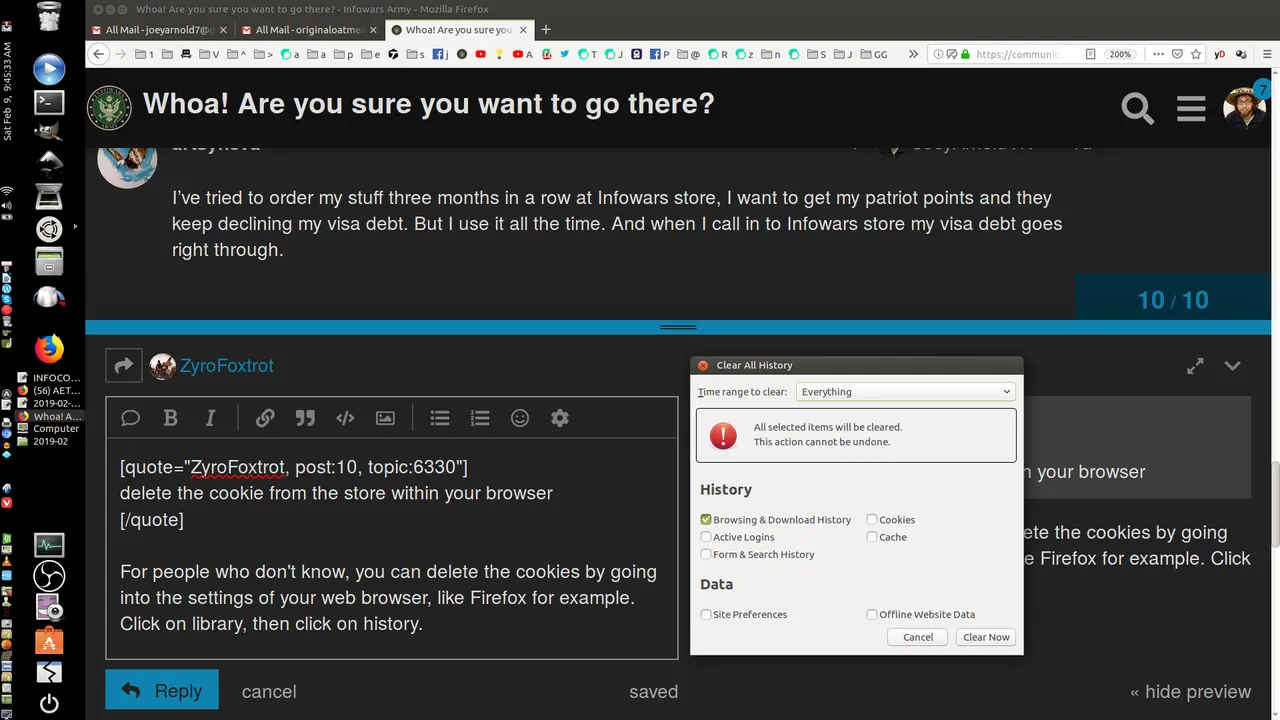The height and width of the screenshot is (720, 1280).
Task: Open the trash can icon in dock
Action: coord(49,17)
